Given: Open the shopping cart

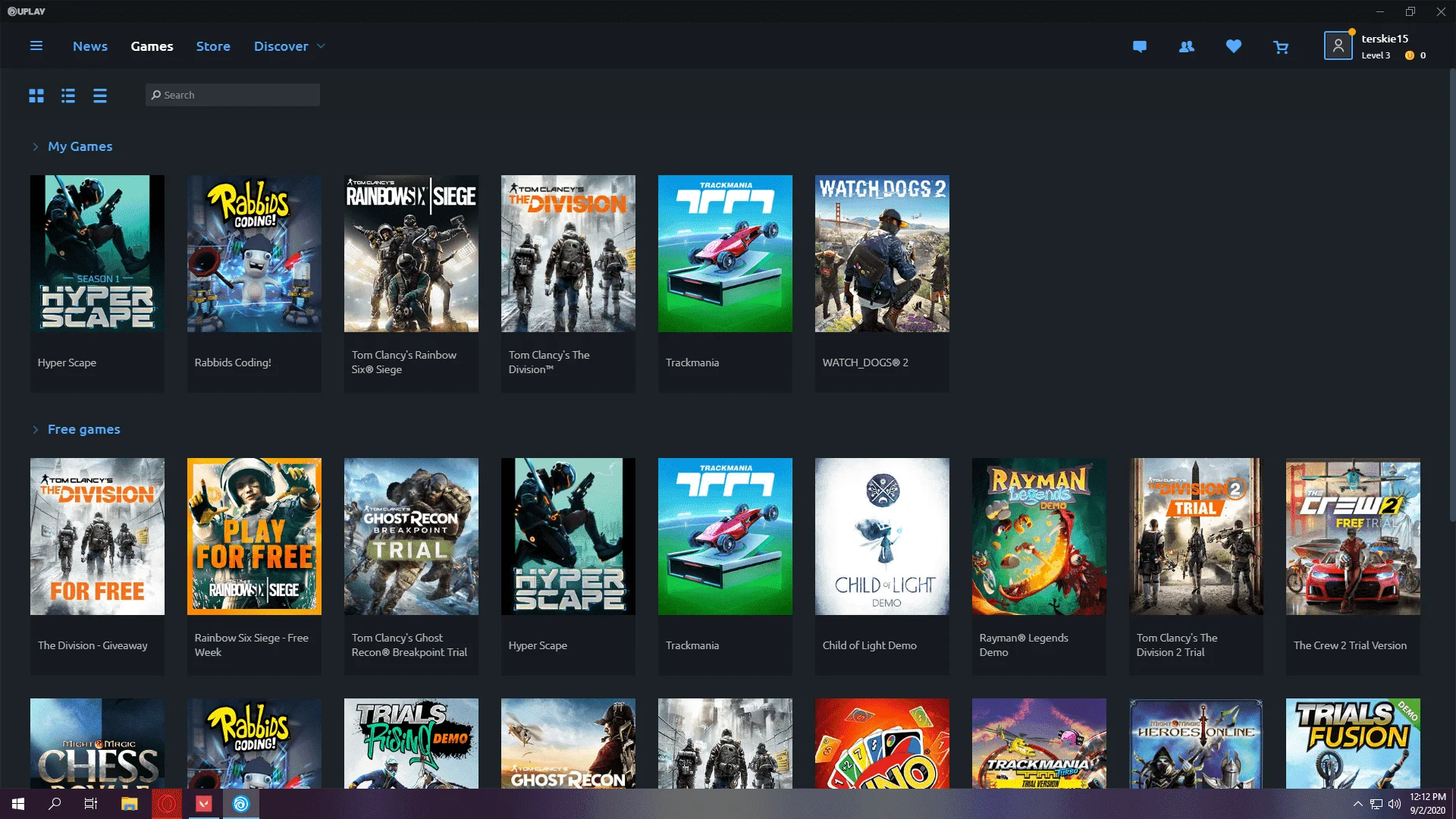Looking at the screenshot, I should coord(1281,47).
